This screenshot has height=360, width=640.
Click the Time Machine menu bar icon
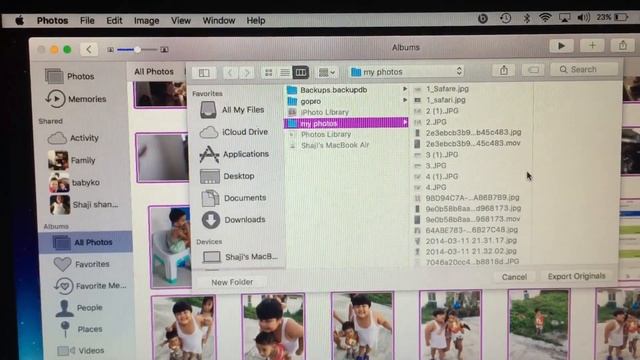[x=505, y=18]
